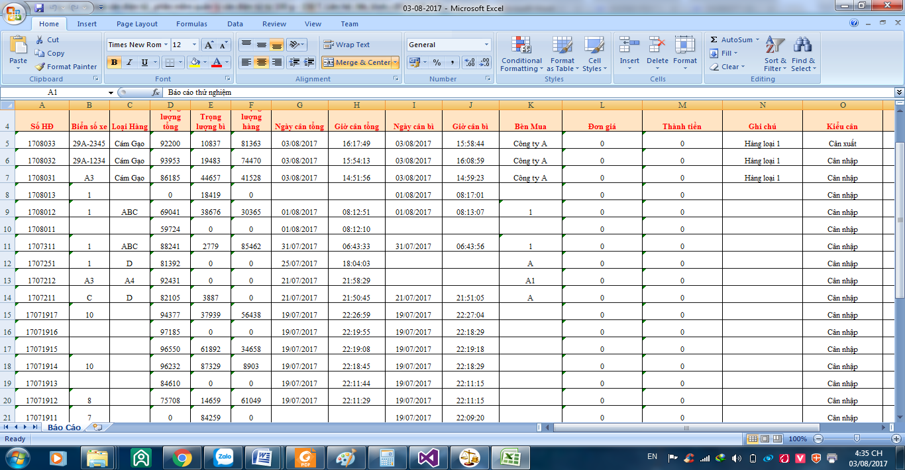905x470 pixels.
Task: Click Find & Select binoculars
Action: (803, 53)
